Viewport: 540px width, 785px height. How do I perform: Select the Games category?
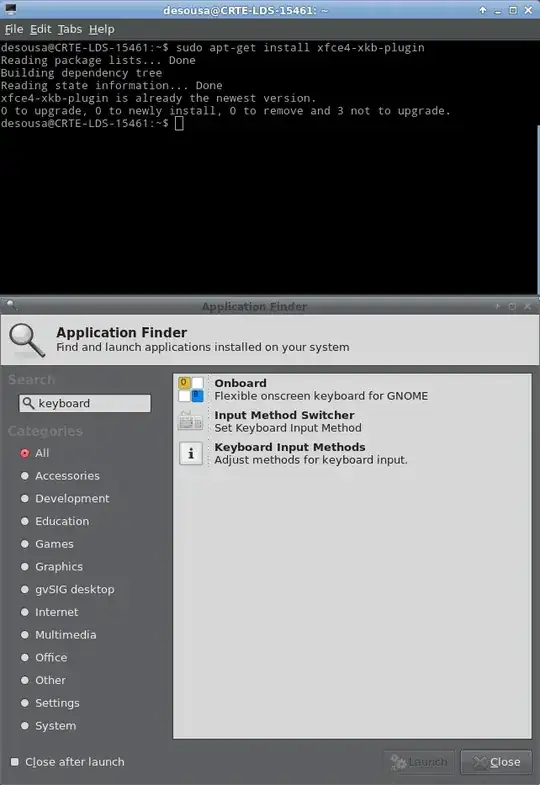point(47,544)
